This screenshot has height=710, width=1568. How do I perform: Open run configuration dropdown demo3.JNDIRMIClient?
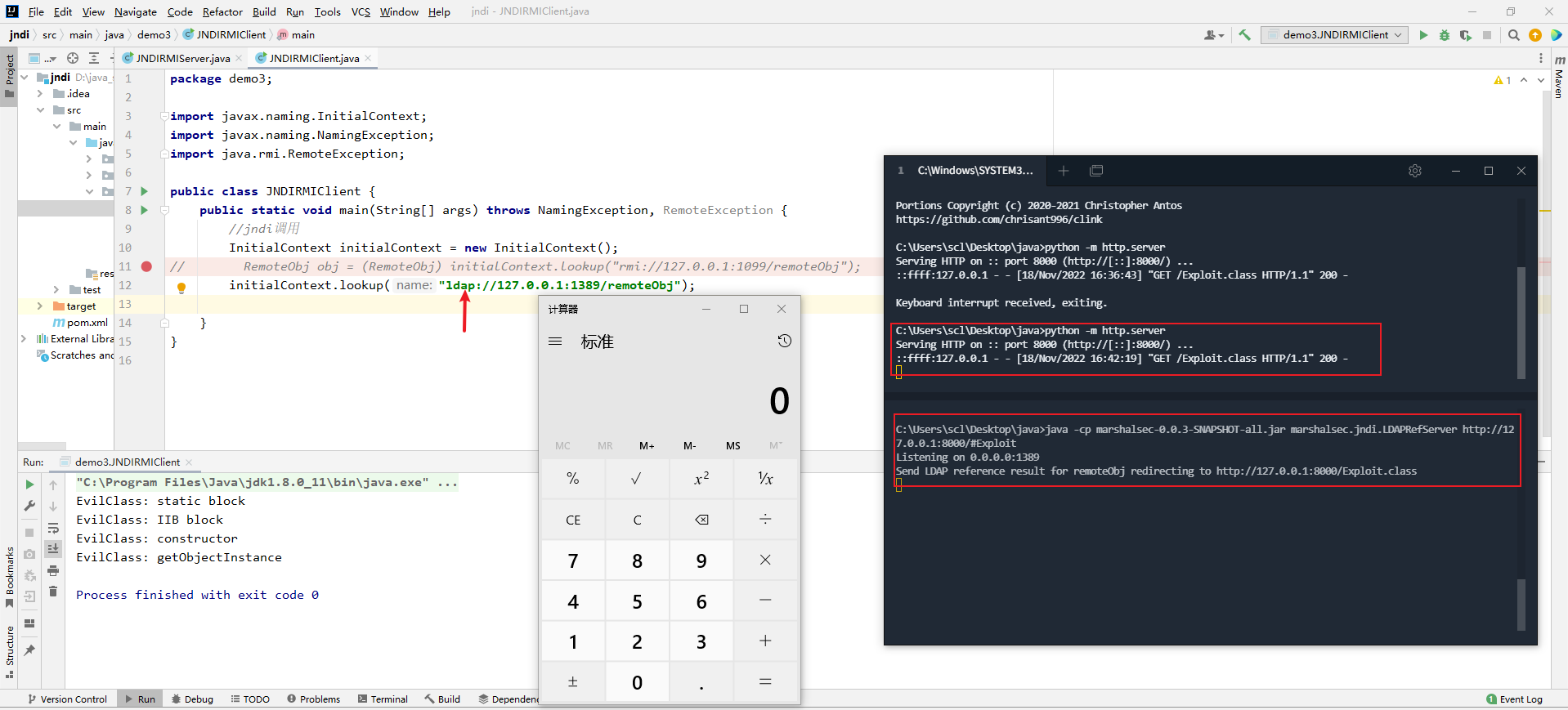tap(1334, 35)
